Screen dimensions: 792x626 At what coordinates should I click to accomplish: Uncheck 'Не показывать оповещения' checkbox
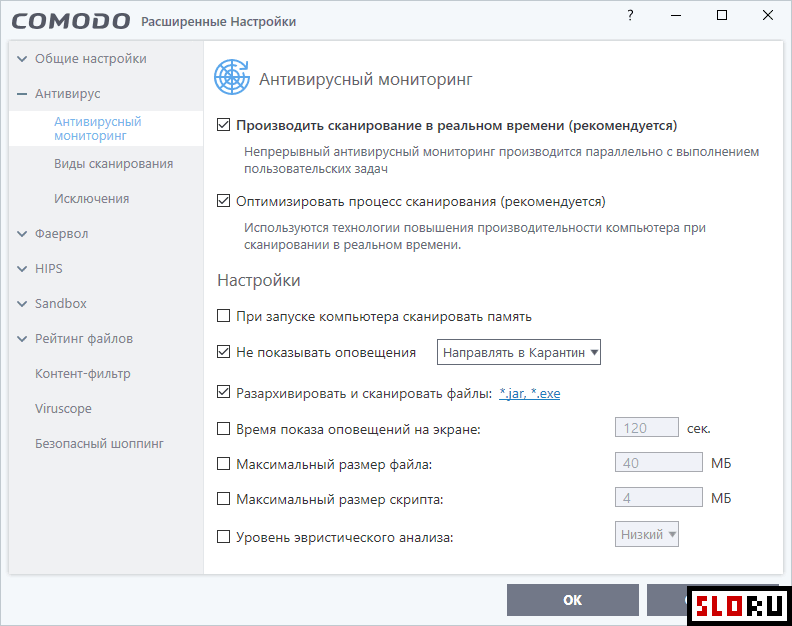click(x=223, y=352)
